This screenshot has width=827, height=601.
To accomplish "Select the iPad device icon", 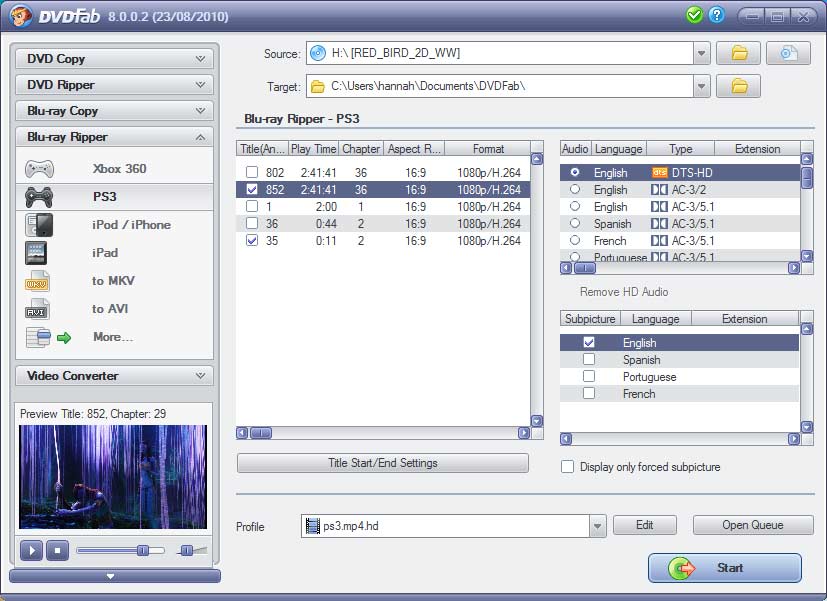I will [36, 253].
